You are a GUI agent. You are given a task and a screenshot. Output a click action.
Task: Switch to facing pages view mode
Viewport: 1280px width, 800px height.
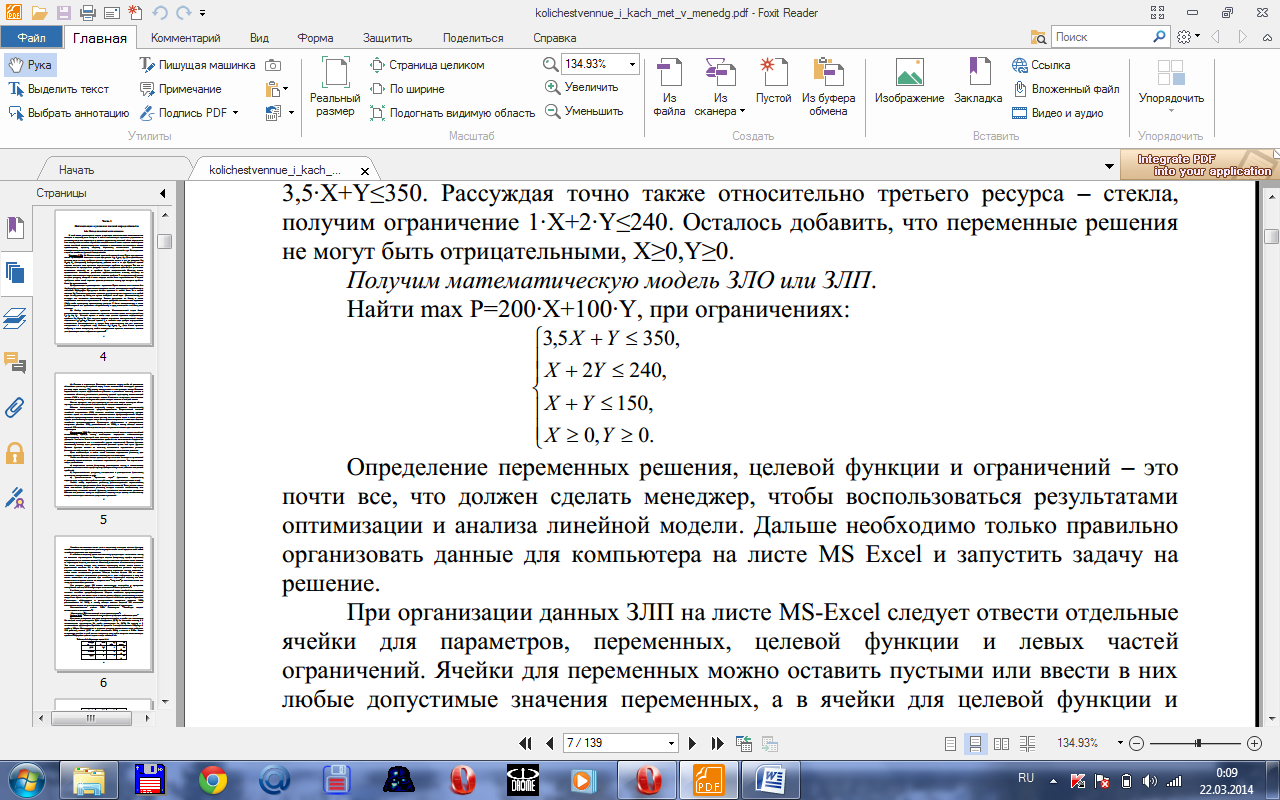click(x=1001, y=744)
